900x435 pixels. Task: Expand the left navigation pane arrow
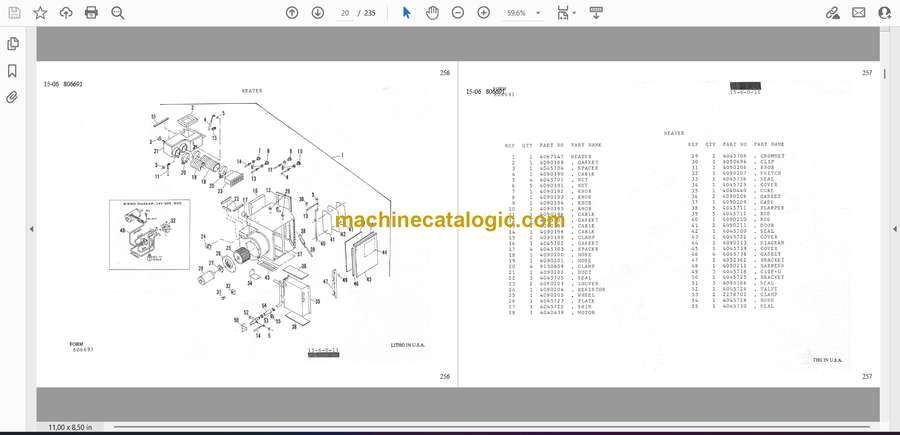pyautogui.click(x=32, y=229)
